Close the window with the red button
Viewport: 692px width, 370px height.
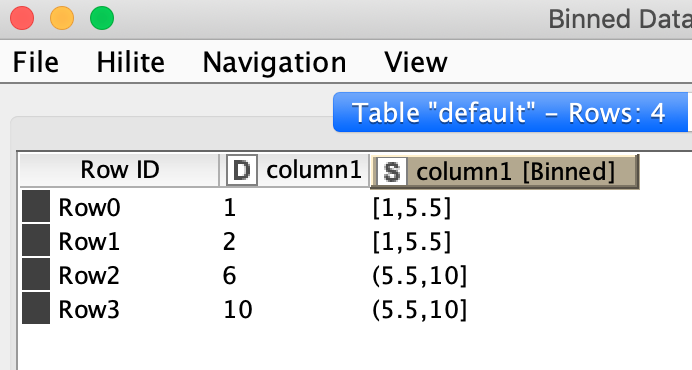[22, 18]
